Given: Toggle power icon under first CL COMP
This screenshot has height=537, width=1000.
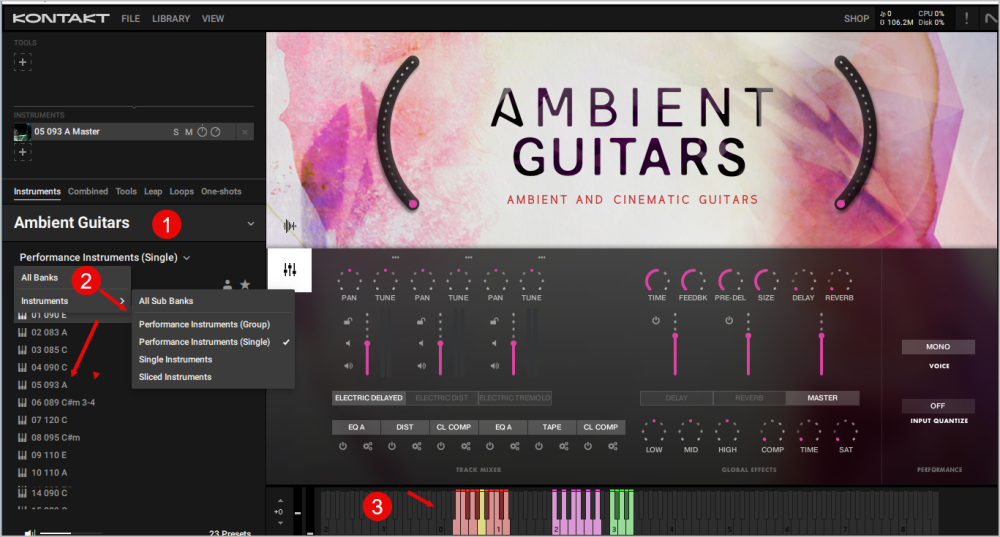Looking at the screenshot, I should 441,446.
